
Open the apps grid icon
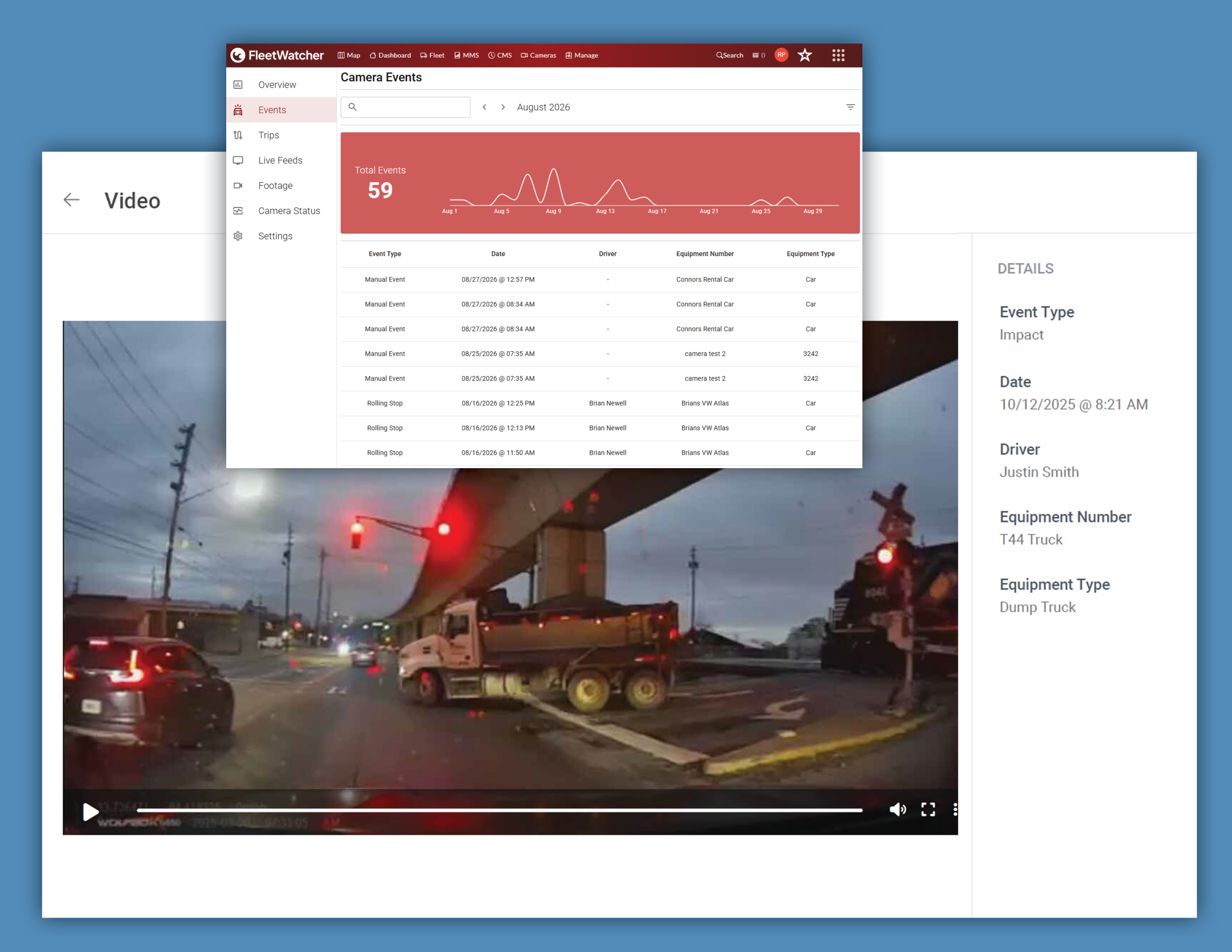[x=838, y=55]
